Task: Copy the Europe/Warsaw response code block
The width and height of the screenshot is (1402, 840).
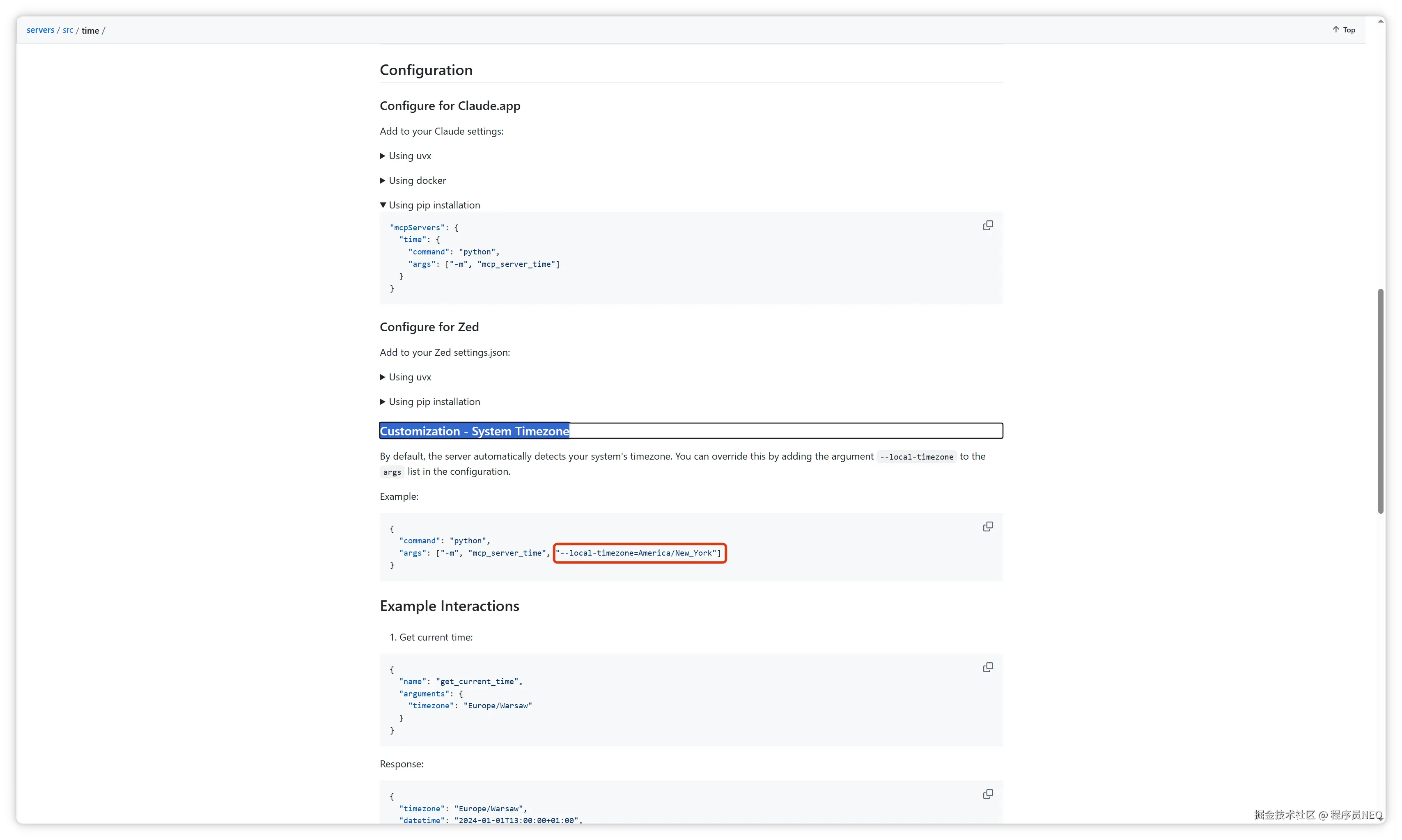Action: pyautogui.click(x=987, y=794)
